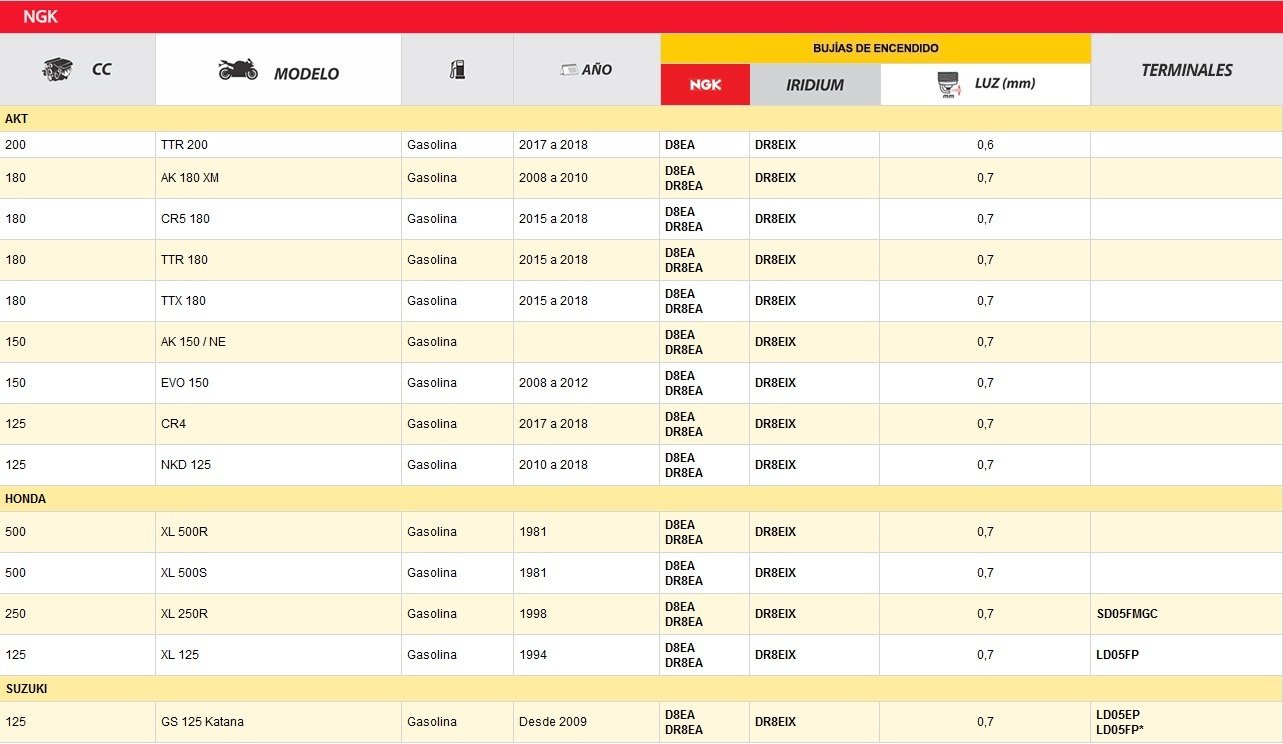Screen dimensions: 1283x744
Task: Click the BUJÍAS DE ENCENDIDO yellow header
Action: 875,48
